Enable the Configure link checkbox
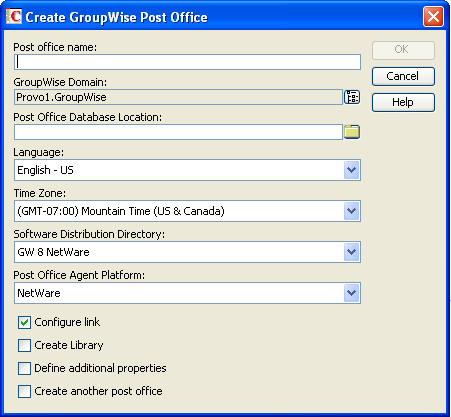451x417 pixels. (24, 322)
